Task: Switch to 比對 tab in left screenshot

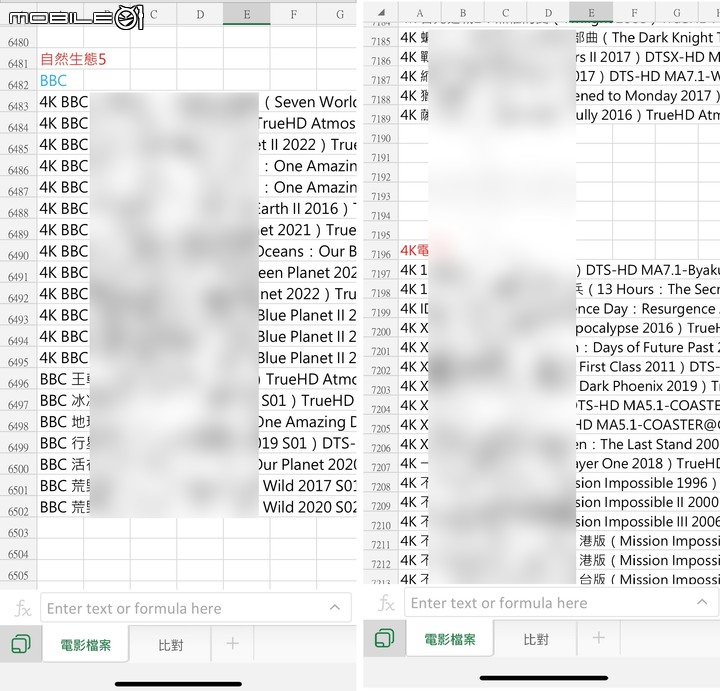Action: pyautogui.click(x=170, y=646)
